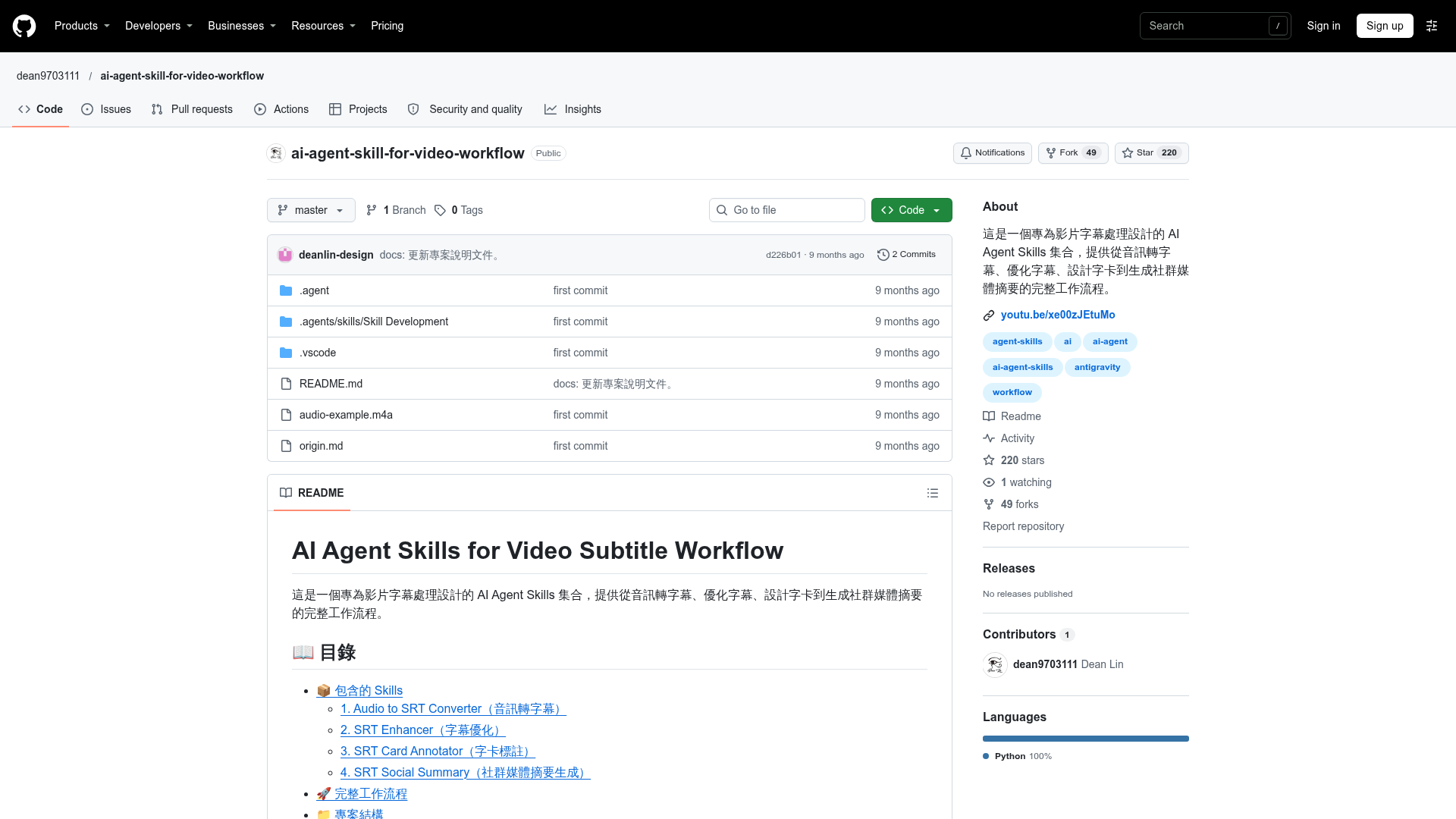Screen dimensions: 1456x819
Task: Open the Actions tab
Action: click(281, 109)
